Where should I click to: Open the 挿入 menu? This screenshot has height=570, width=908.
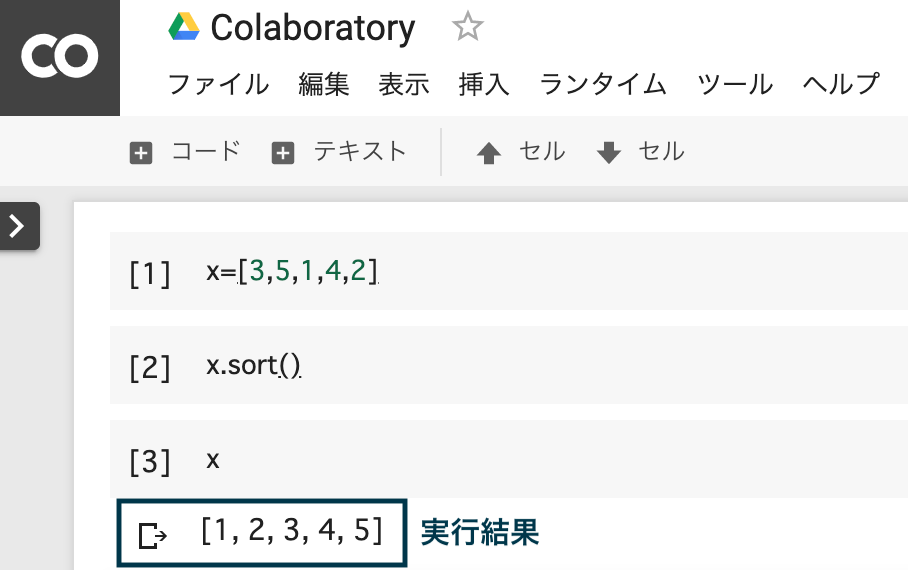484,84
